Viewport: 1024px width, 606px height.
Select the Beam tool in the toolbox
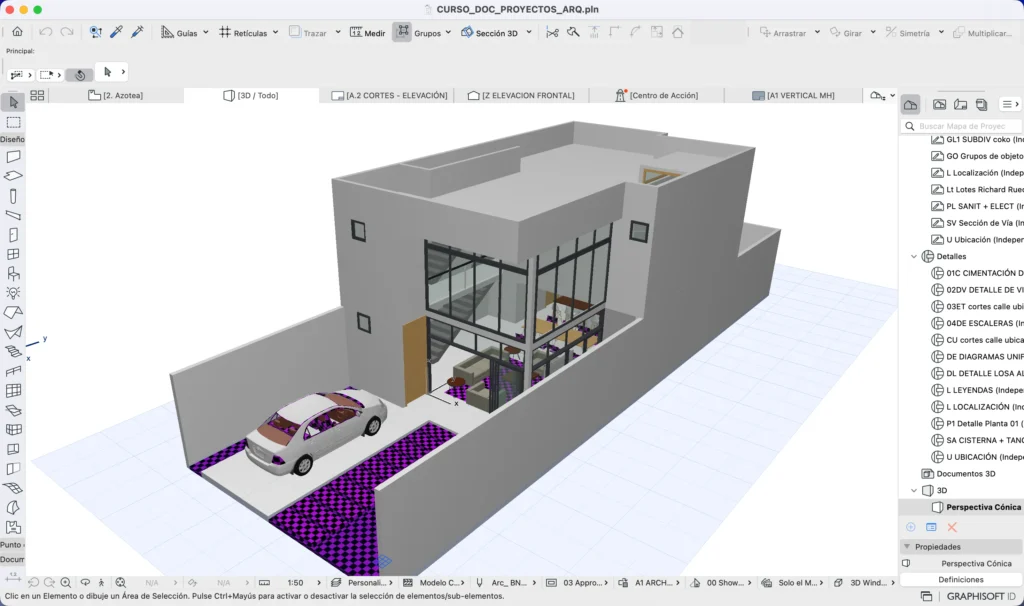pyautogui.click(x=13, y=215)
